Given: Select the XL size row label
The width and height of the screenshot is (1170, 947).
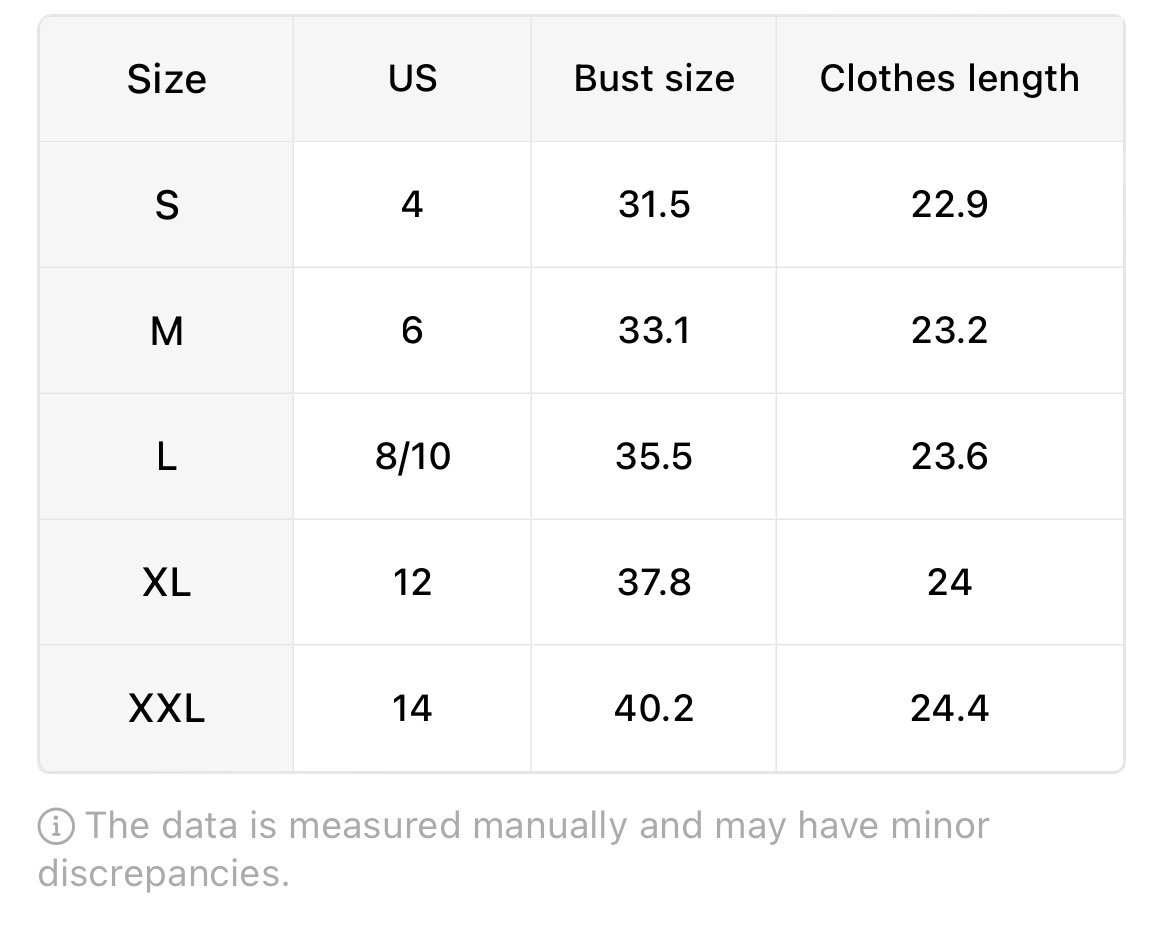Looking at the screenshot, I should 166,582.
